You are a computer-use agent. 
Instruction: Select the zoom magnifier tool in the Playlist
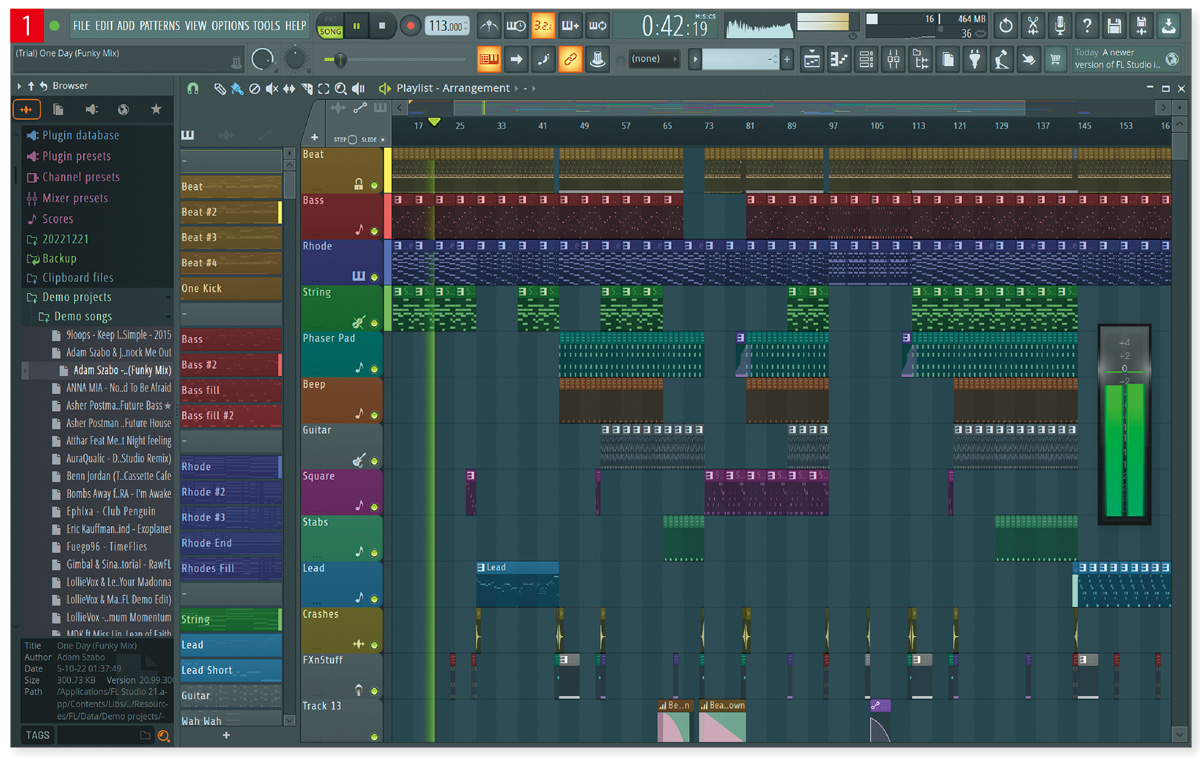pos(341,89)
